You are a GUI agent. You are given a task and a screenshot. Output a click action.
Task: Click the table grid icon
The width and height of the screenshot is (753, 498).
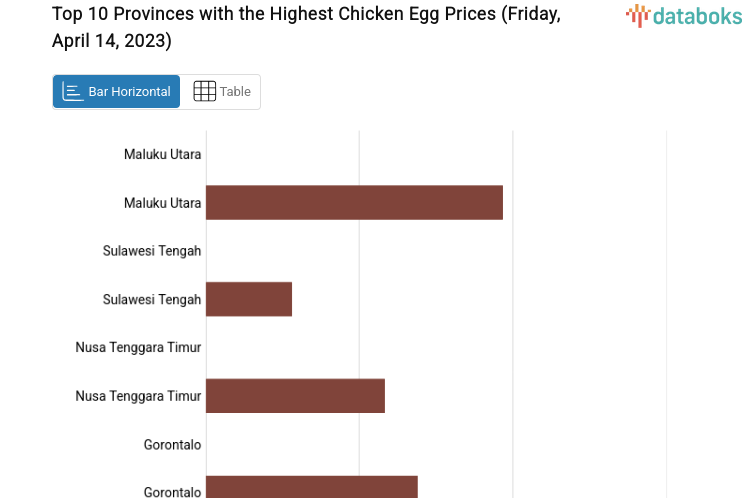point(204,92)
